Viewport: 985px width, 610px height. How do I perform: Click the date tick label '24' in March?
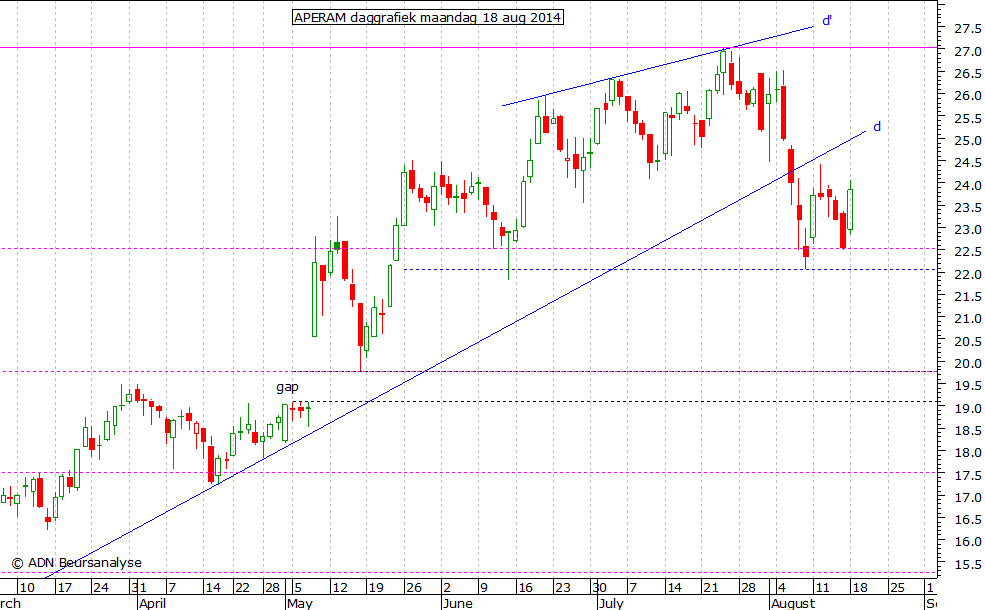click(x=101, y=588)
